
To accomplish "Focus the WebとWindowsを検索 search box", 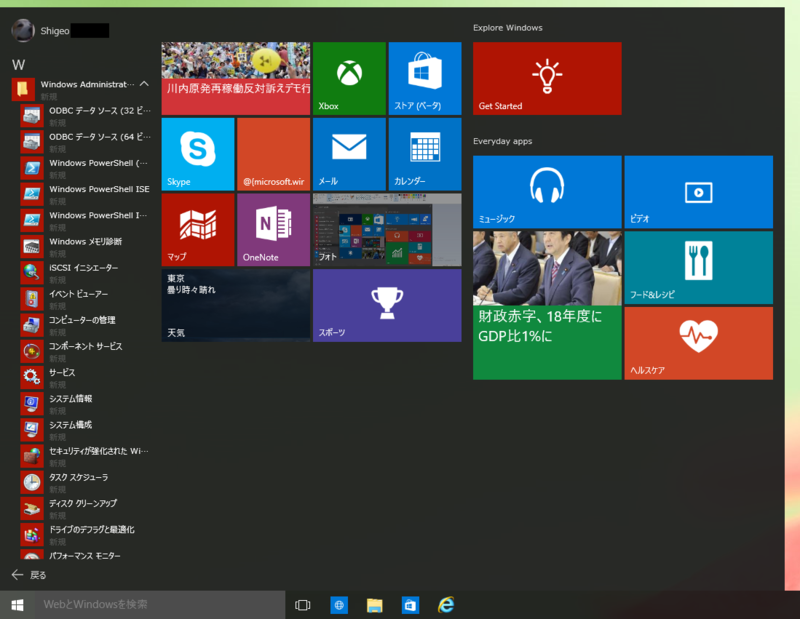I will tap(160, 605).
